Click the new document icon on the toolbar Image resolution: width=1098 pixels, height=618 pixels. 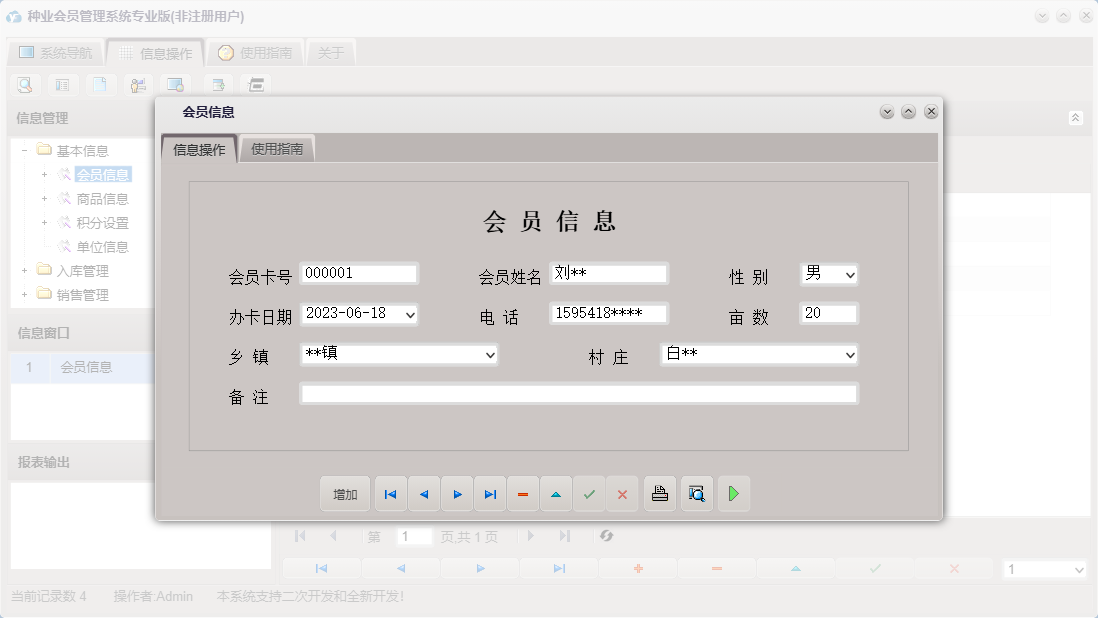(x=101, y=84)
